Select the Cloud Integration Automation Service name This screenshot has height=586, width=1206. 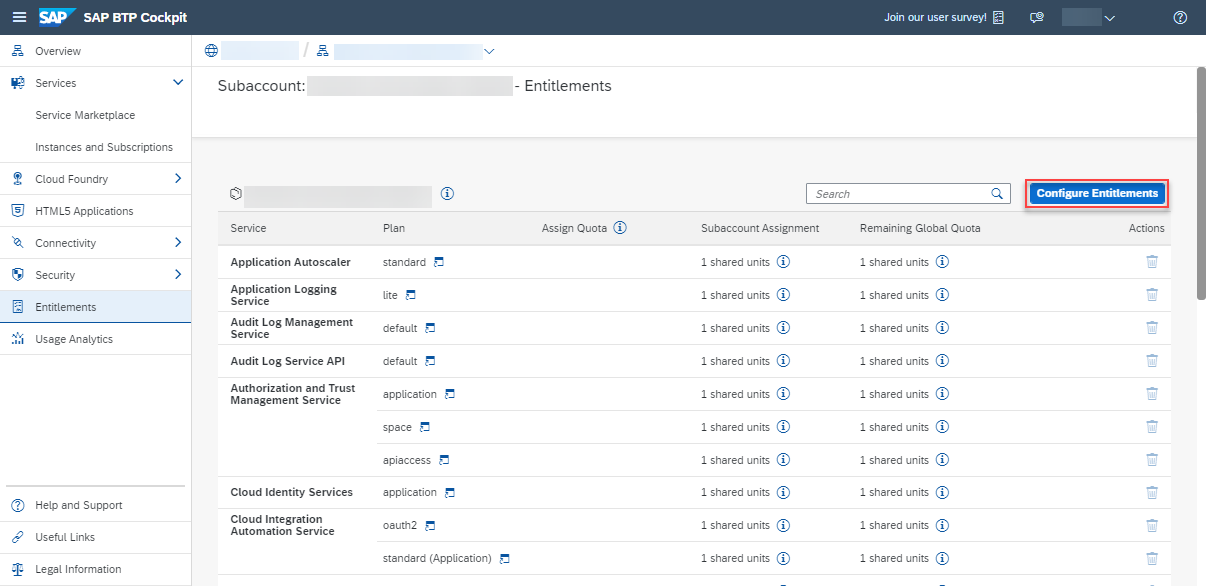282,525
